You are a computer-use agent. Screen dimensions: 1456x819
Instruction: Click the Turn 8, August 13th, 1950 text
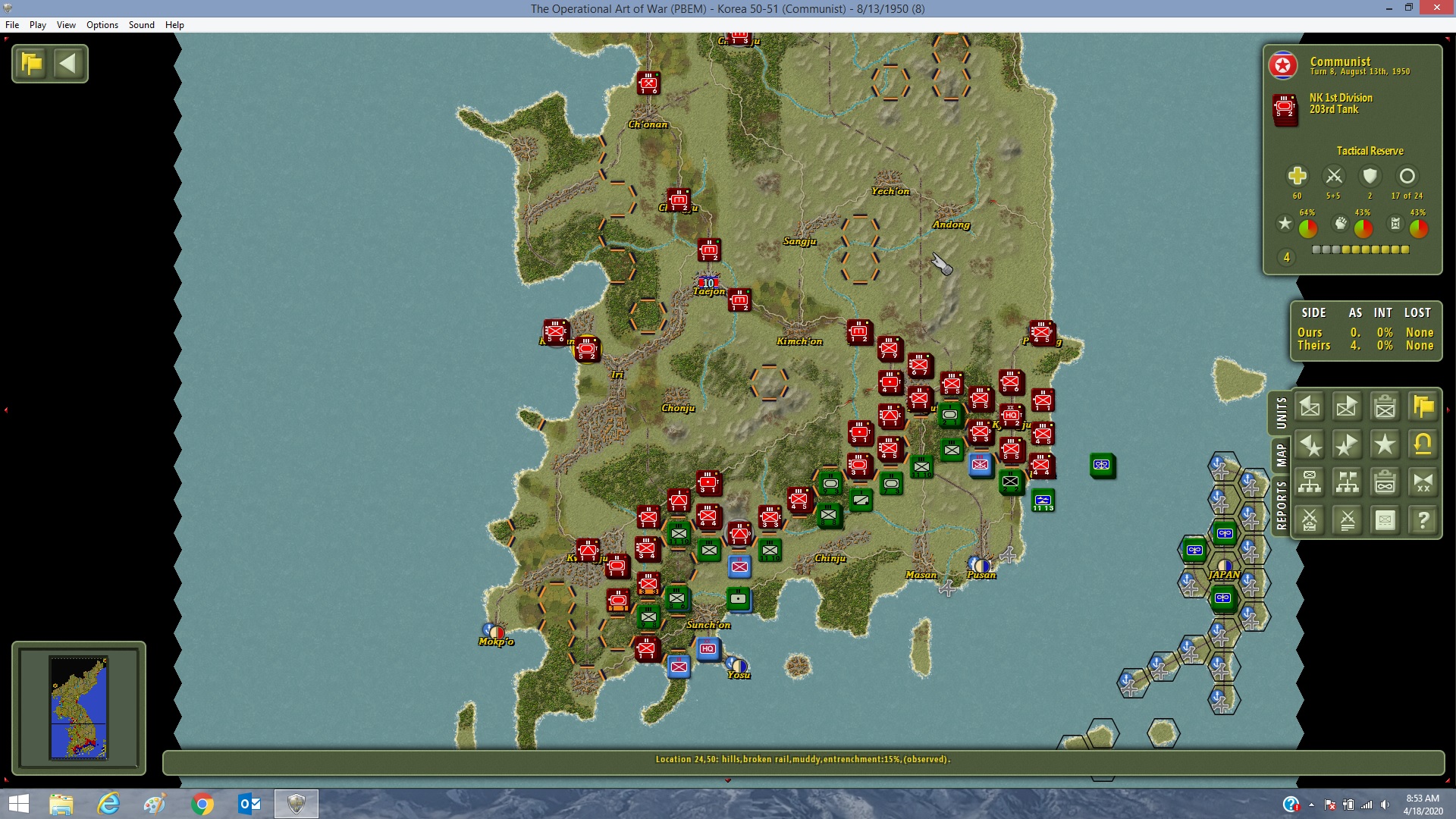point(1360,72)
